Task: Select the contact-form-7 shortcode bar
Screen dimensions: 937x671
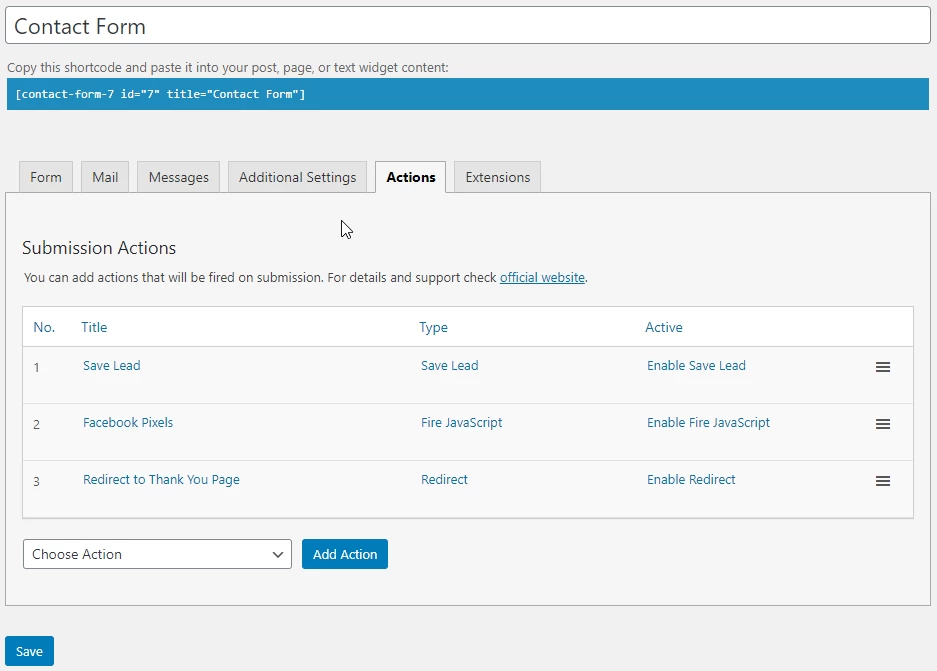Action: (x=468, y=94)
